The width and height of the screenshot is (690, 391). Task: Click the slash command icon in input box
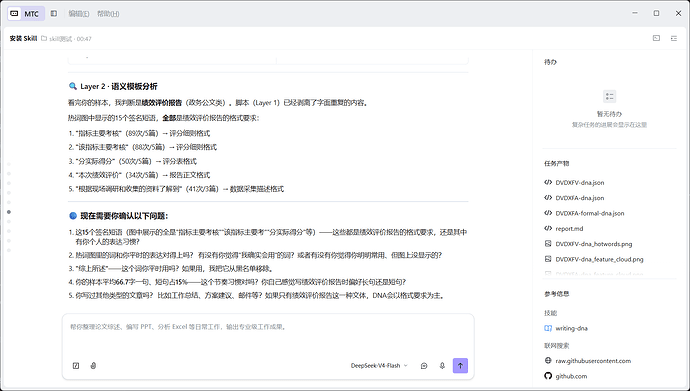76,365
